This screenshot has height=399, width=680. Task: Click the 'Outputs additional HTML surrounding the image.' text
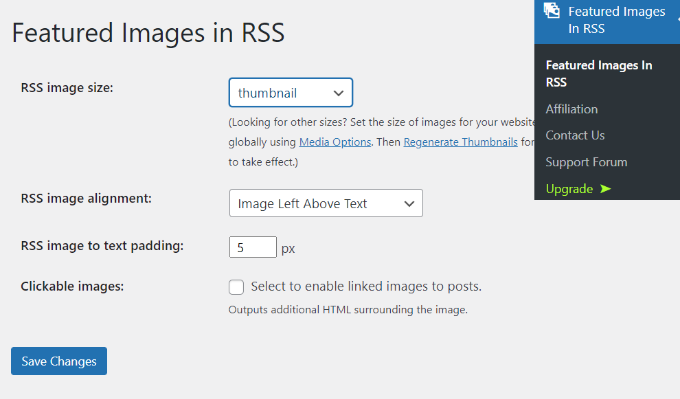coord(348,310)
